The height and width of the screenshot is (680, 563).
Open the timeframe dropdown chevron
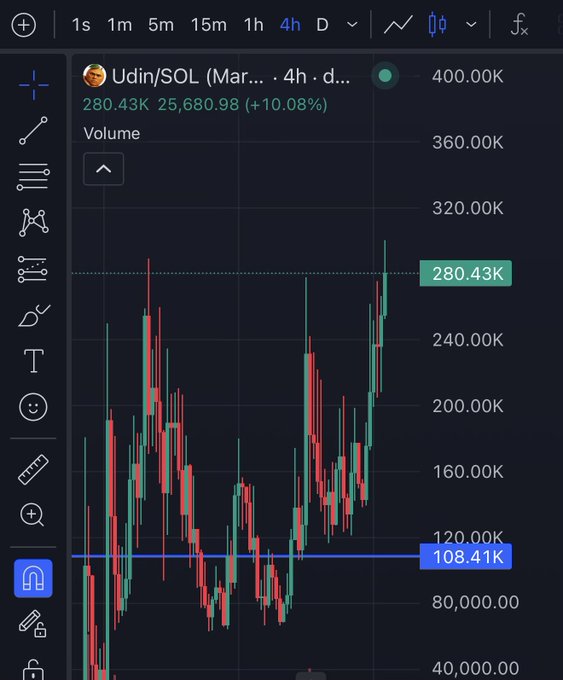click(x=353, y=25)
